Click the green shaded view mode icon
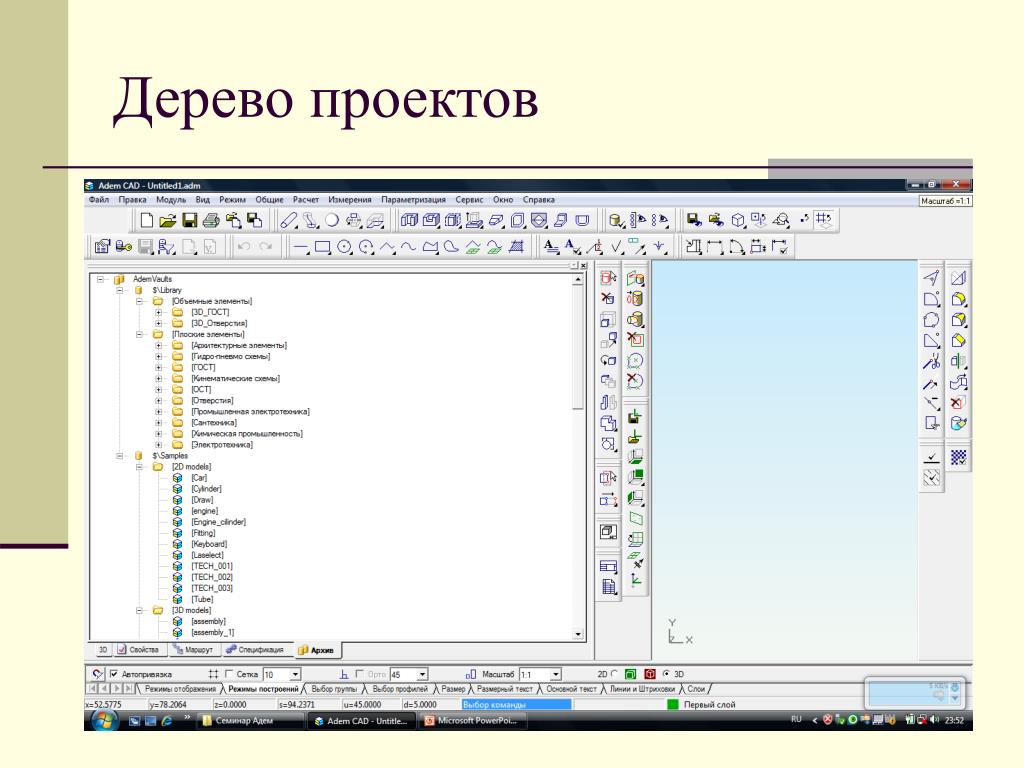Screen dimensions: 1024x768 coord(630,674)
